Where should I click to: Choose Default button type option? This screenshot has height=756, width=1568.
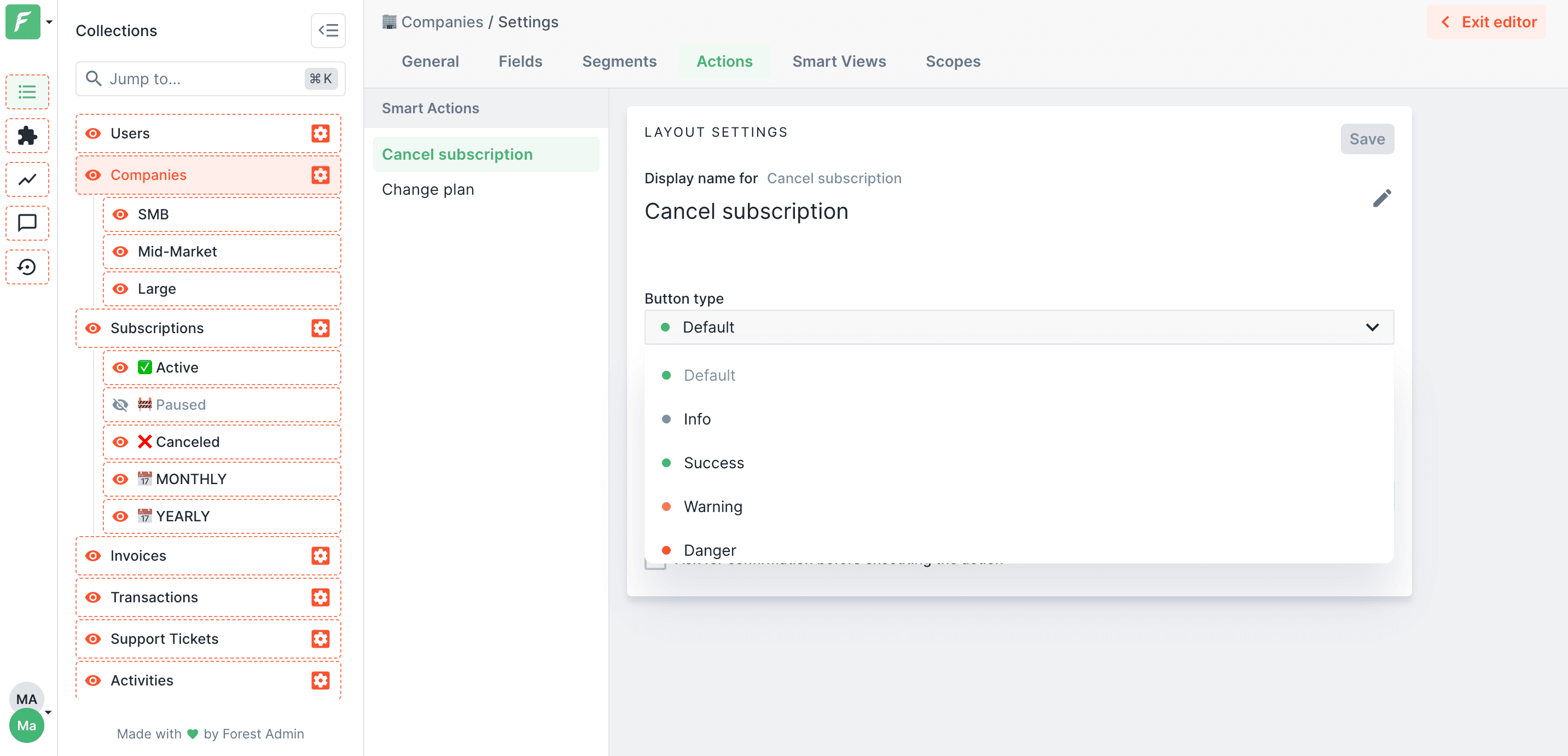click(1019, 376)
